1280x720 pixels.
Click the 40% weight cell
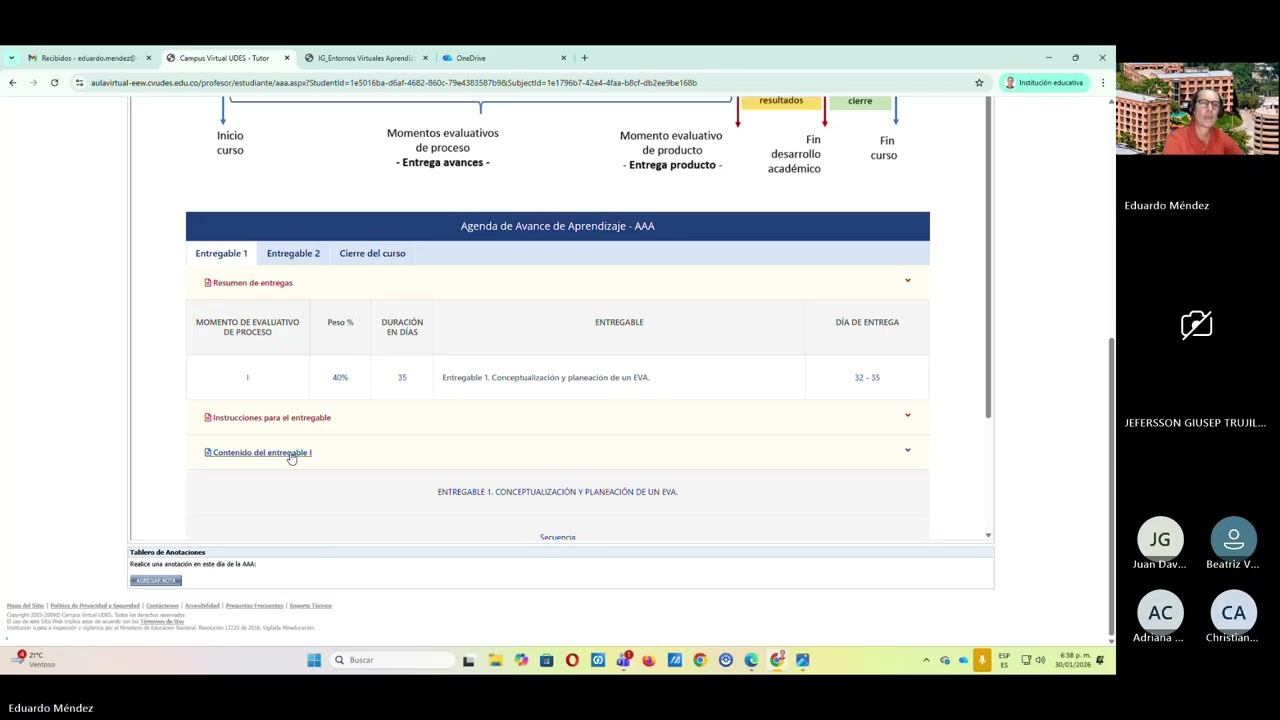click(340, 377)
